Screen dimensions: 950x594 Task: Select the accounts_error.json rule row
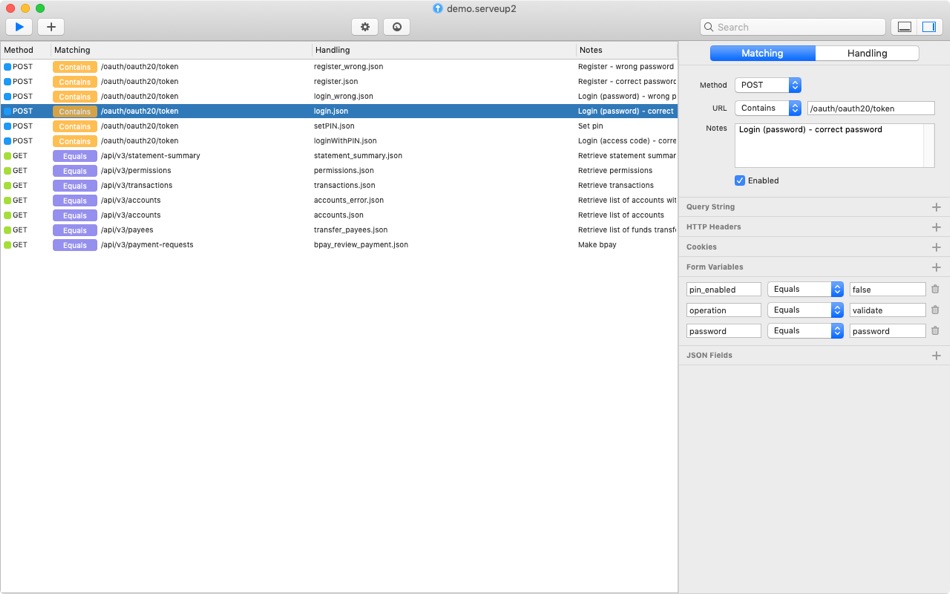[339, 201]
